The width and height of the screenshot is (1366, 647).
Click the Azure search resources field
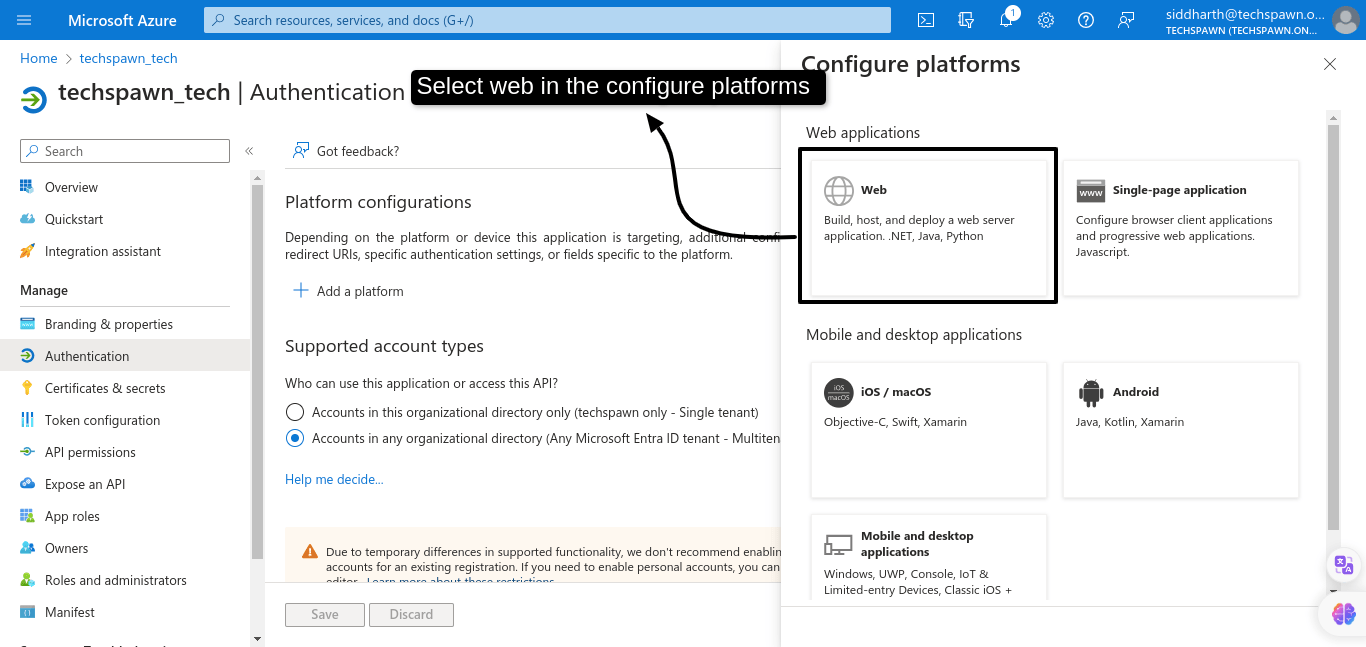(547, 20)
